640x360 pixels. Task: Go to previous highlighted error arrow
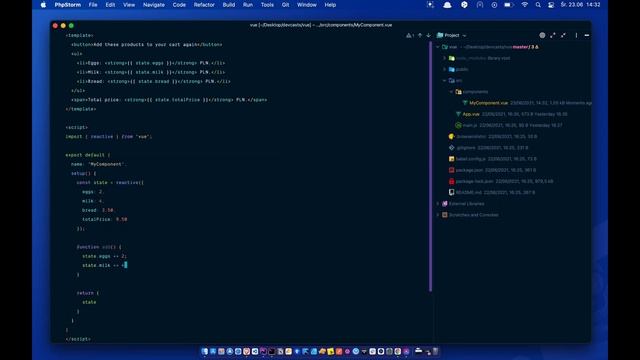[420, 36]
